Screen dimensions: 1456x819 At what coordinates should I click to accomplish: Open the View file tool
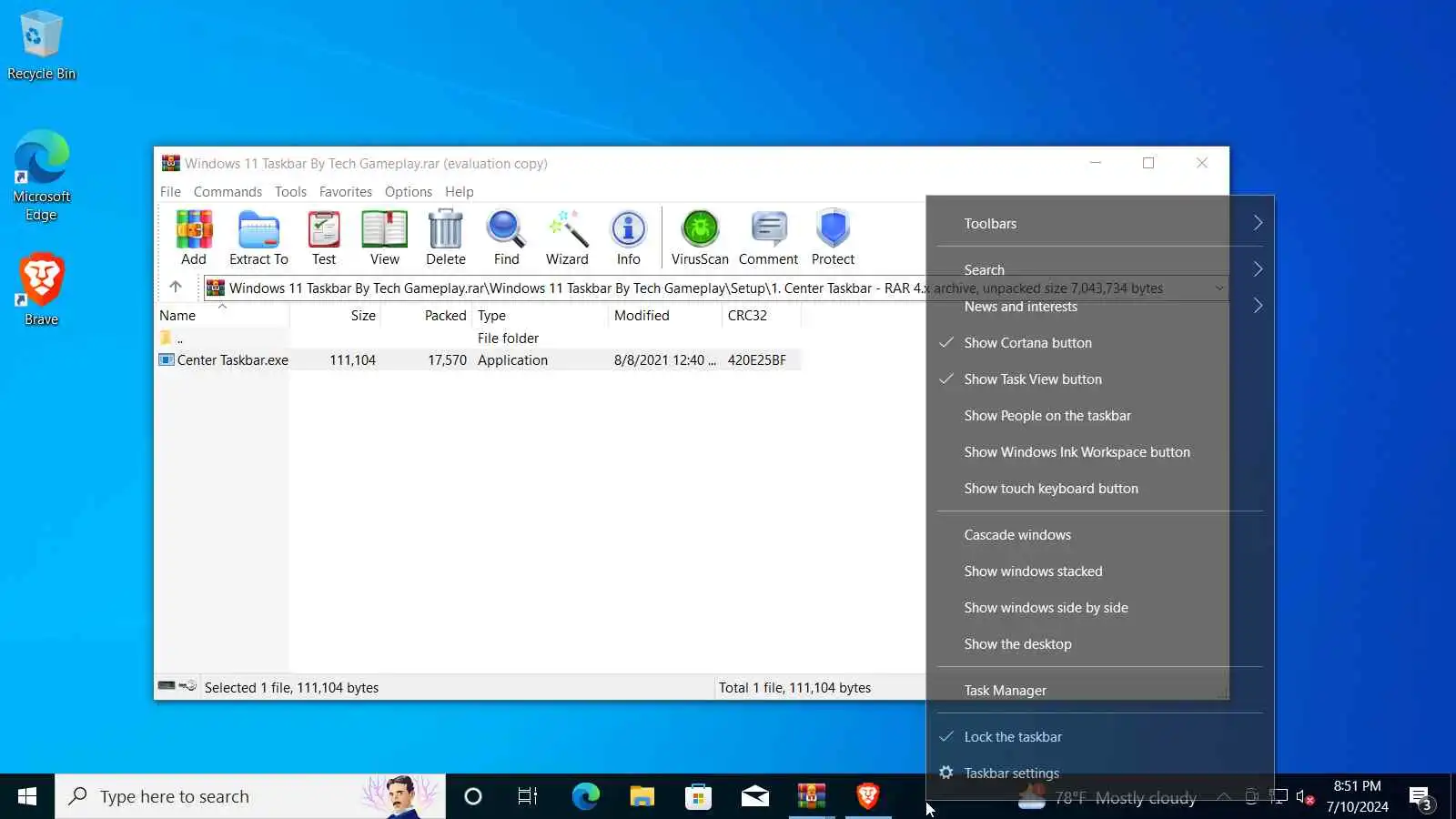point(384,238)
